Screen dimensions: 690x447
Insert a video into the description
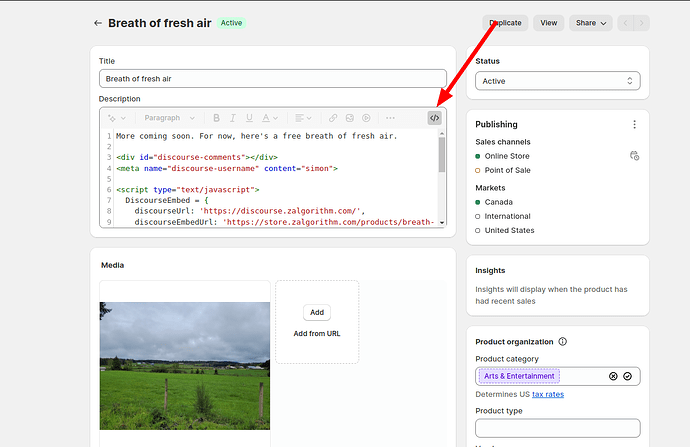point(366,118)
